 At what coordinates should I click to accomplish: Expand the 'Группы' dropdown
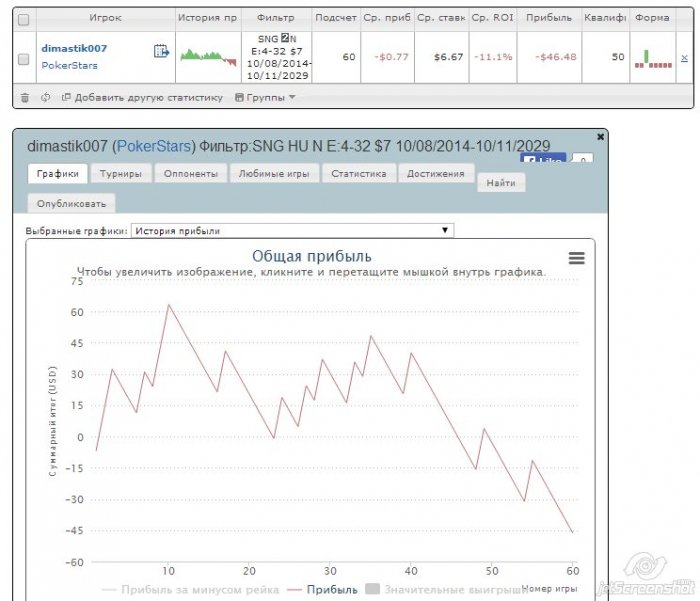(265, 98)
